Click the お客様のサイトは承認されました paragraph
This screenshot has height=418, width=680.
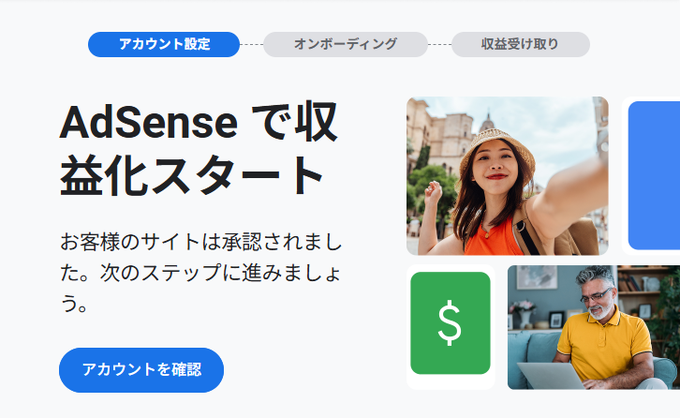coord(201,272)
